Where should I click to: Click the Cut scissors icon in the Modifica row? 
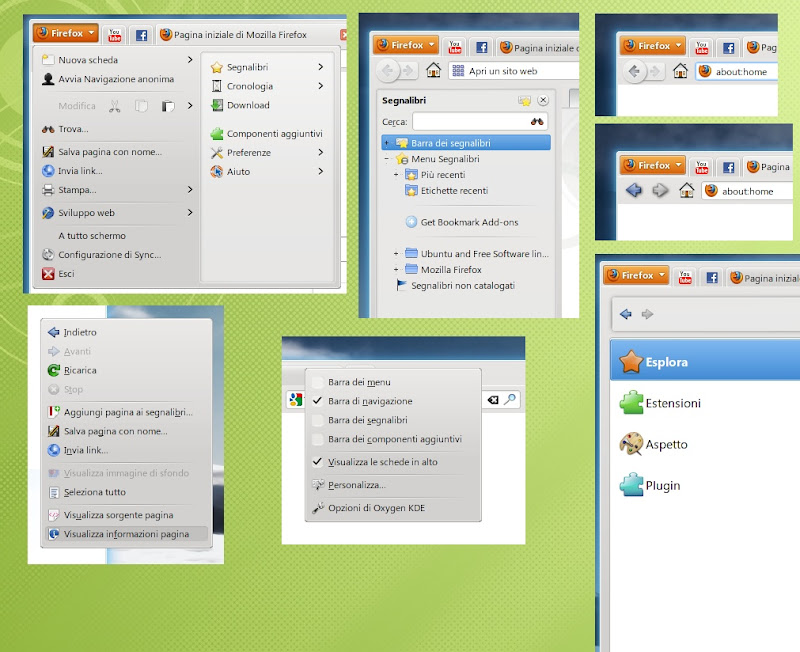[115, 106]
